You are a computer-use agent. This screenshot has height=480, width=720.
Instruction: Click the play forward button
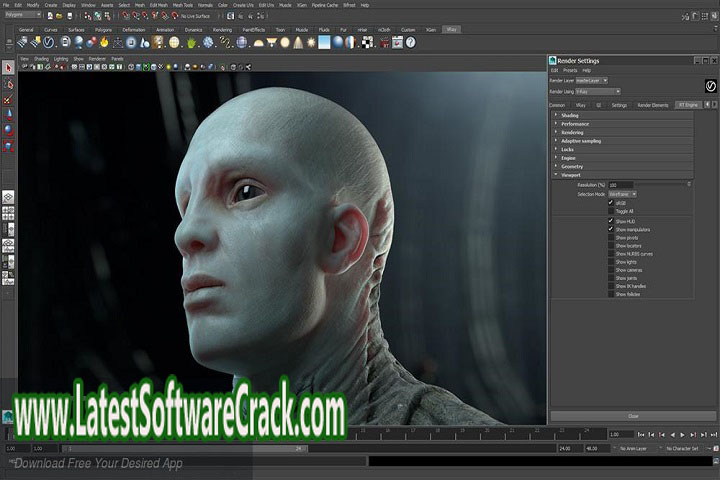[683, 435]
